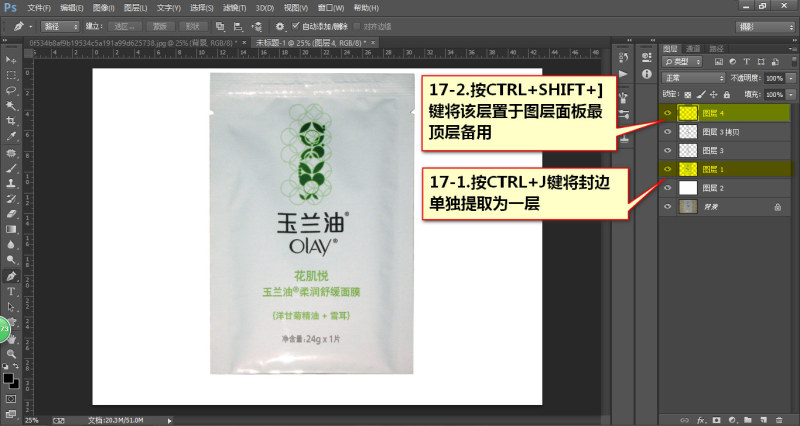Open 路径 mode dropdown in options bar
Screen dimensions: 800x426
click(60, 27)
